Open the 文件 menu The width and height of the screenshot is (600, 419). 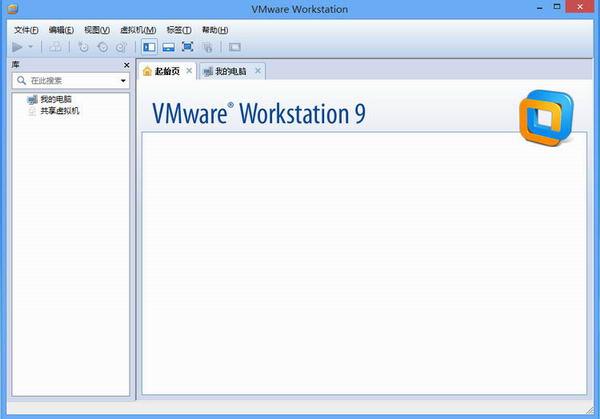point(26,30)
